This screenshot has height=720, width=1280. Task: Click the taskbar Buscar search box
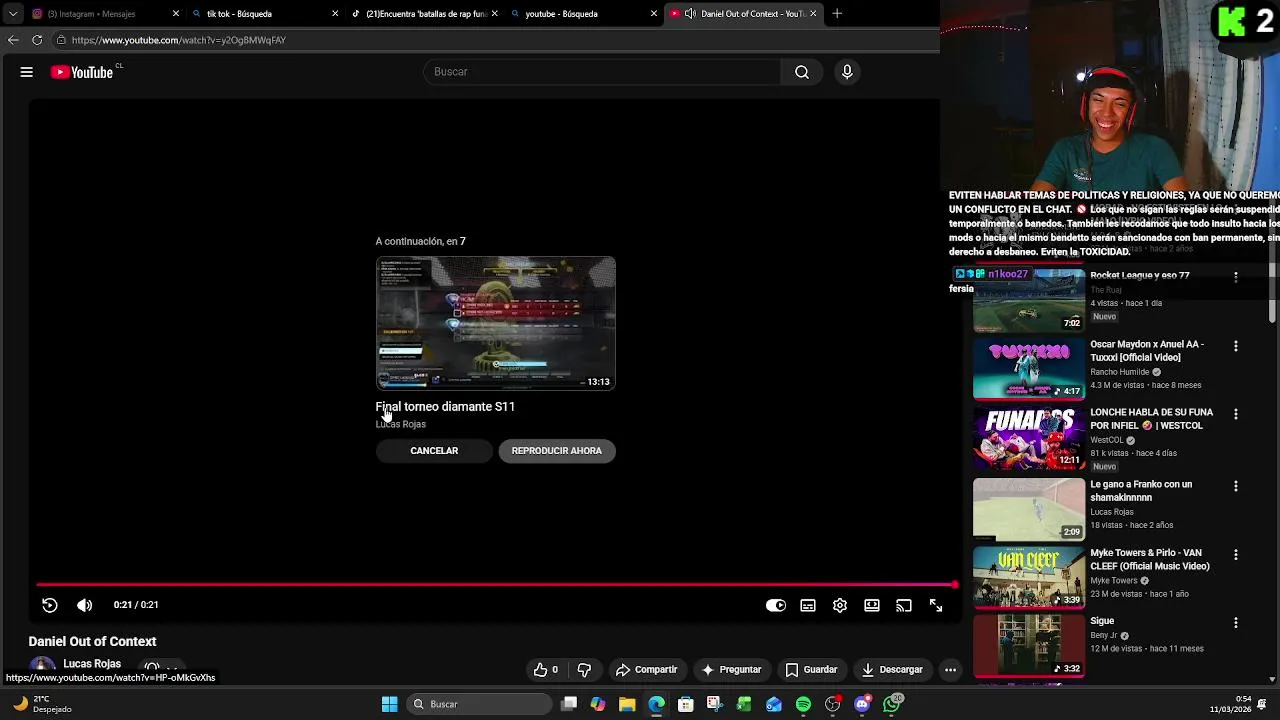click(481, 705)
